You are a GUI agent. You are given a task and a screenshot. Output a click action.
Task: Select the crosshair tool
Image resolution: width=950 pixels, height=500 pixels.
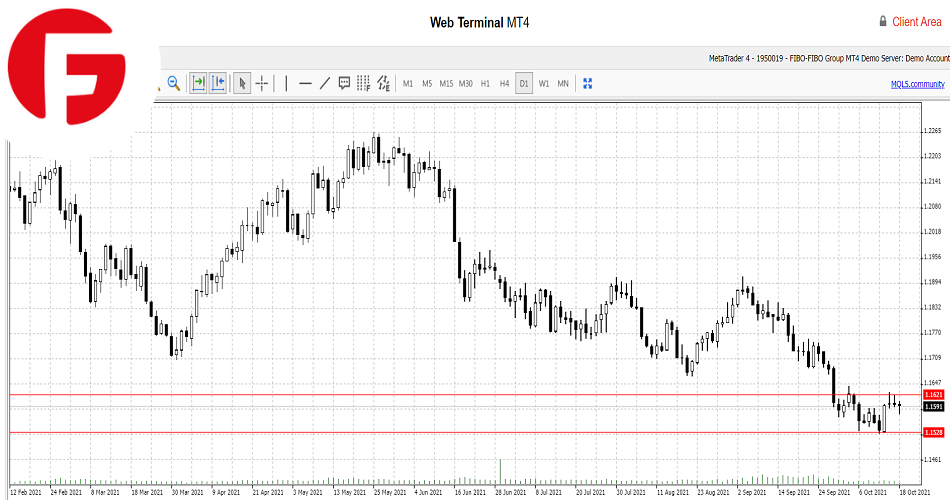pos(262,84)
